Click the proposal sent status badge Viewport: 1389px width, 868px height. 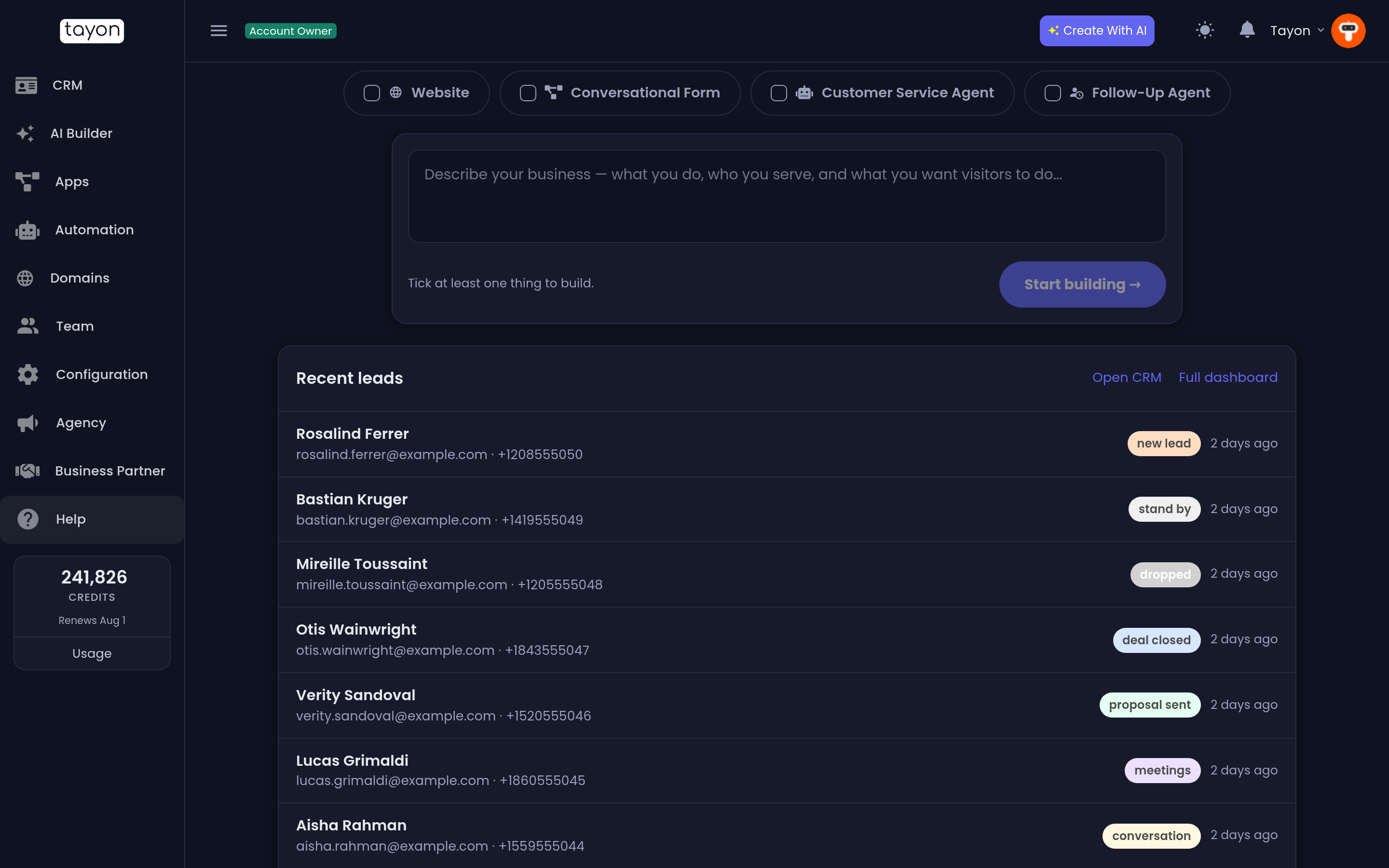click(x=1150, y=705)
